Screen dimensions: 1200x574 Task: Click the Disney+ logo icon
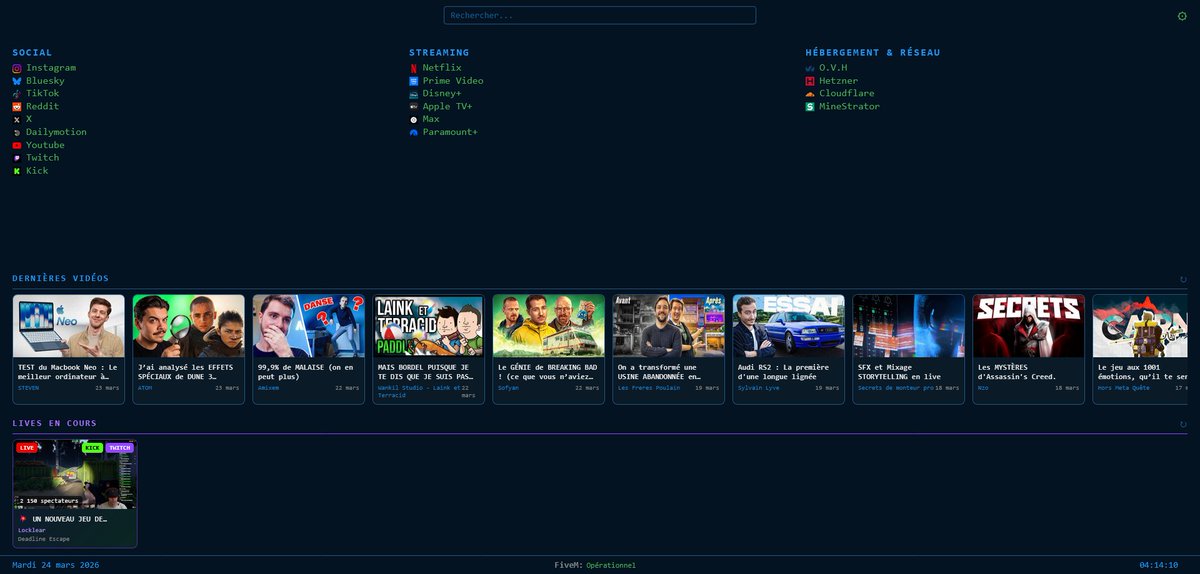414,94
